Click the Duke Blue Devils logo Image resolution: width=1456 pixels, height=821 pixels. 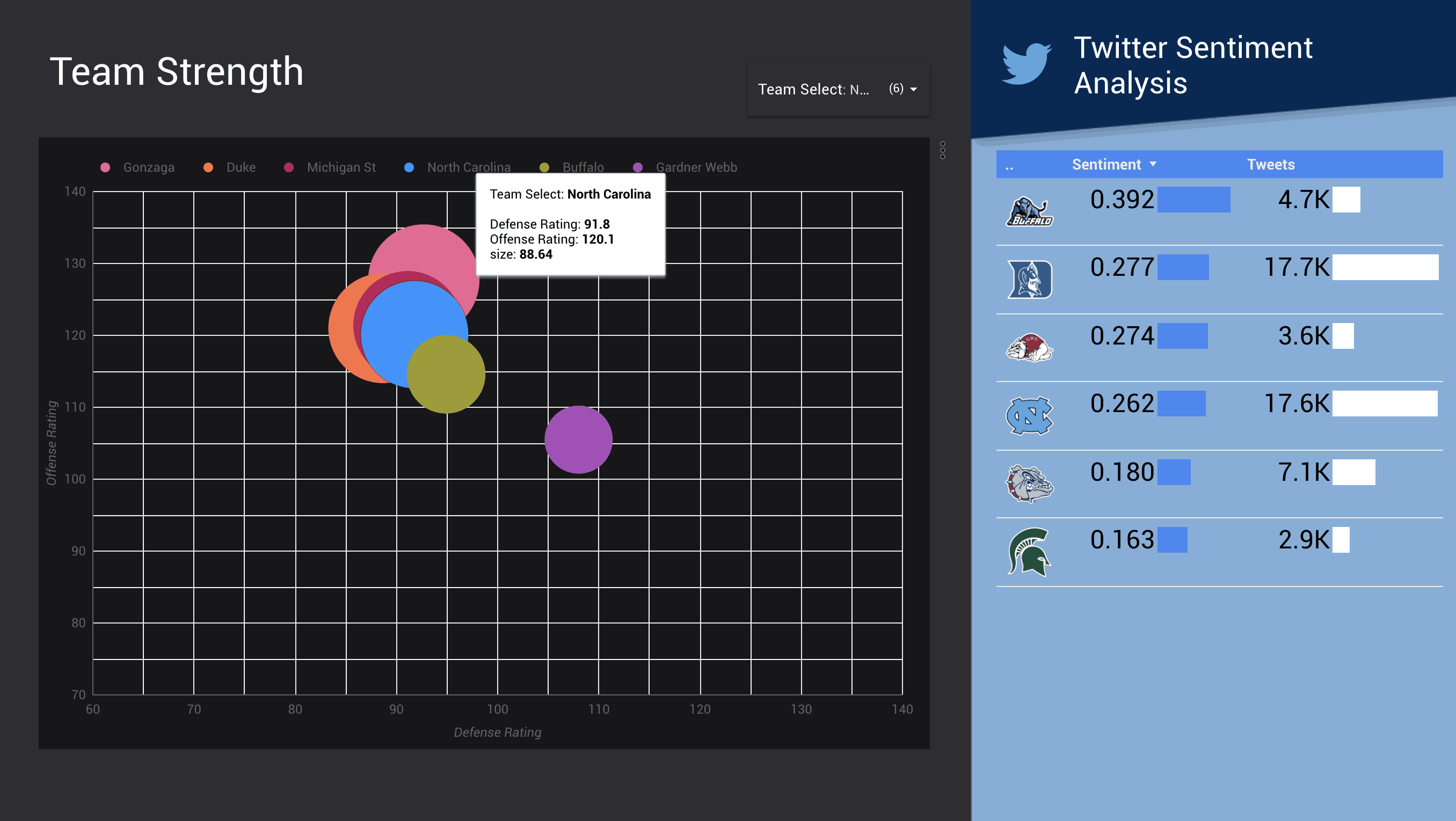click(x=1029, y=279)
